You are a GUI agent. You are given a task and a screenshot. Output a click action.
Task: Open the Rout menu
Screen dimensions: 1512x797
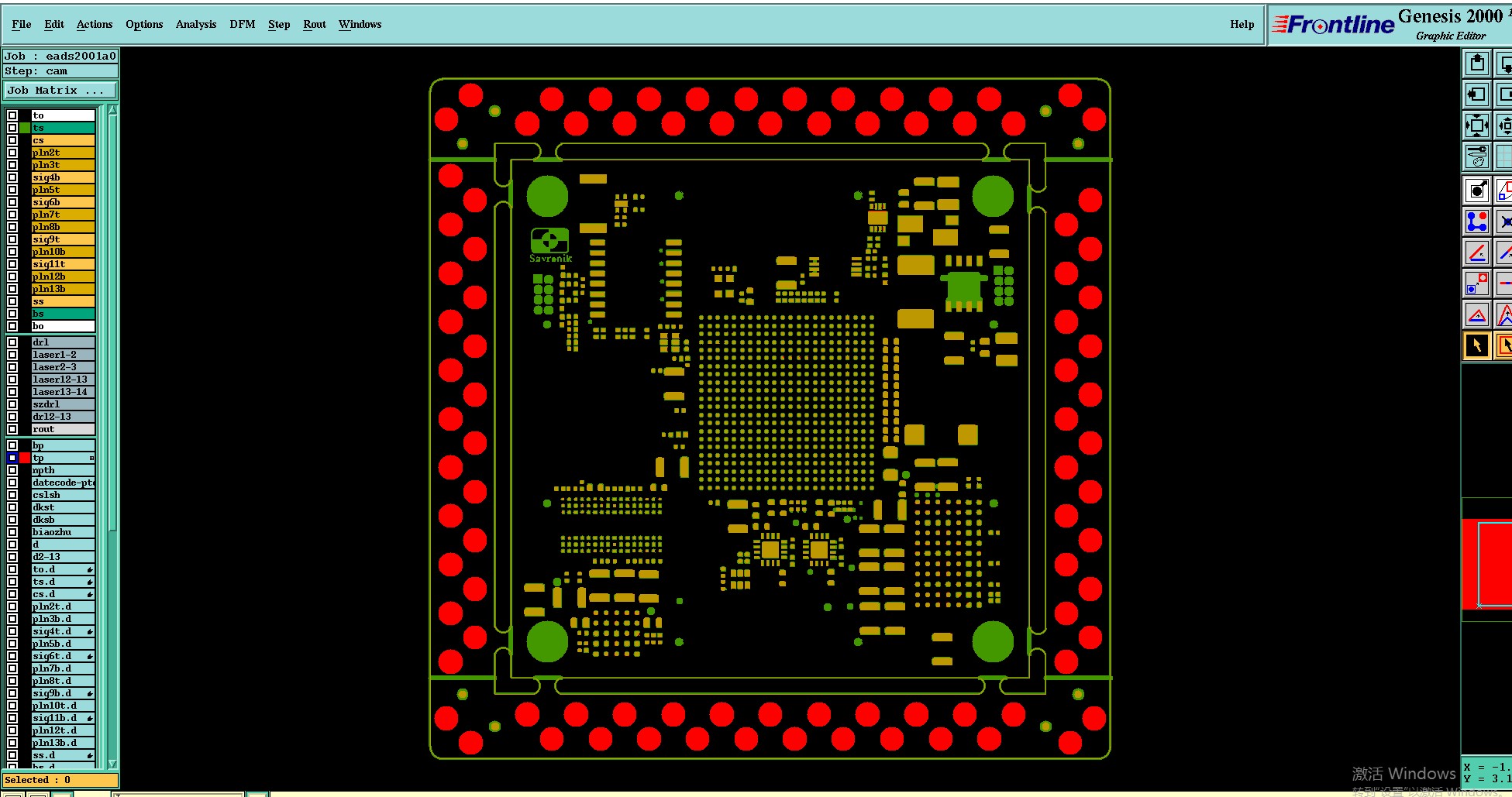click(315, 24)
